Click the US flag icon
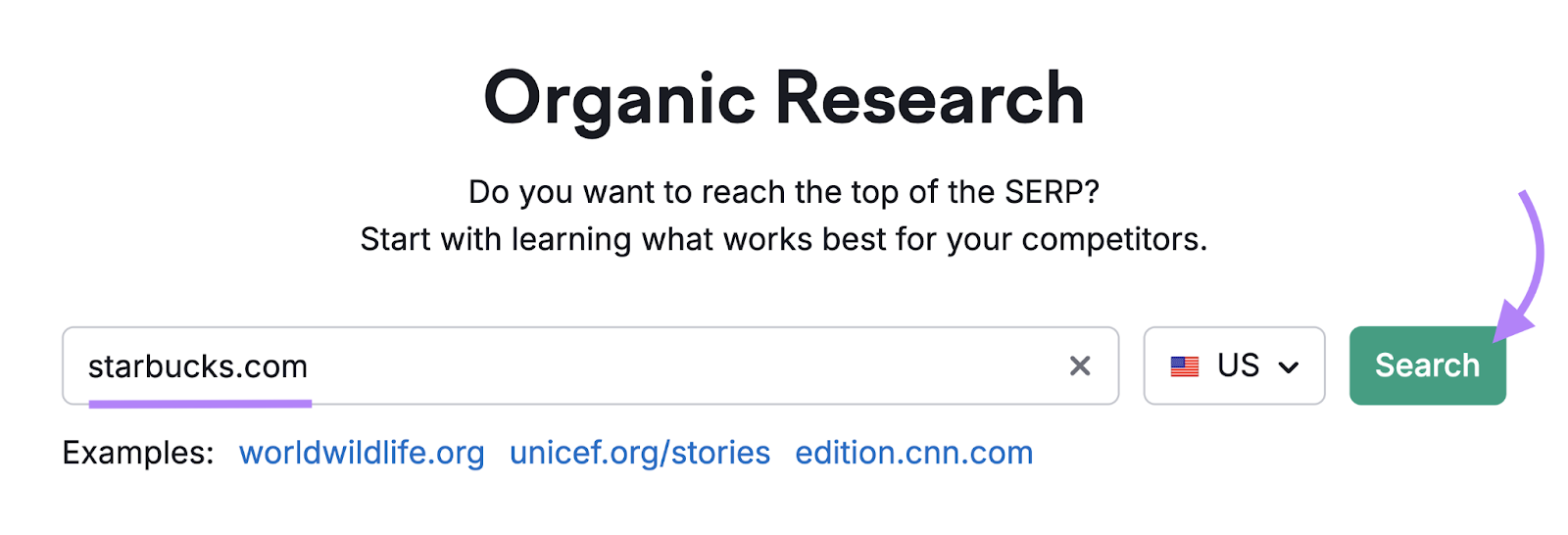This screenshot has height=535, width=1568. (1184, 366)
